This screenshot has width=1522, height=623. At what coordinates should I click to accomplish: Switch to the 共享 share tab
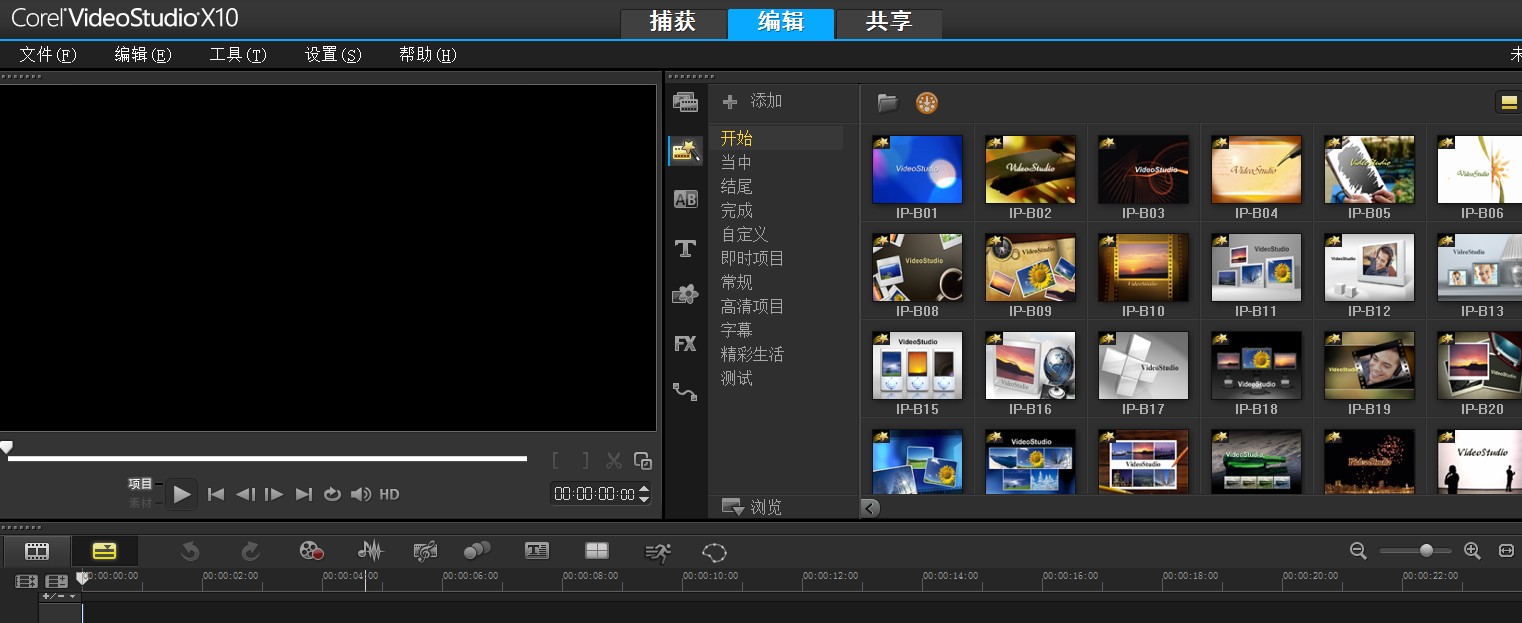pyautogui.click(x=889, y=23)
